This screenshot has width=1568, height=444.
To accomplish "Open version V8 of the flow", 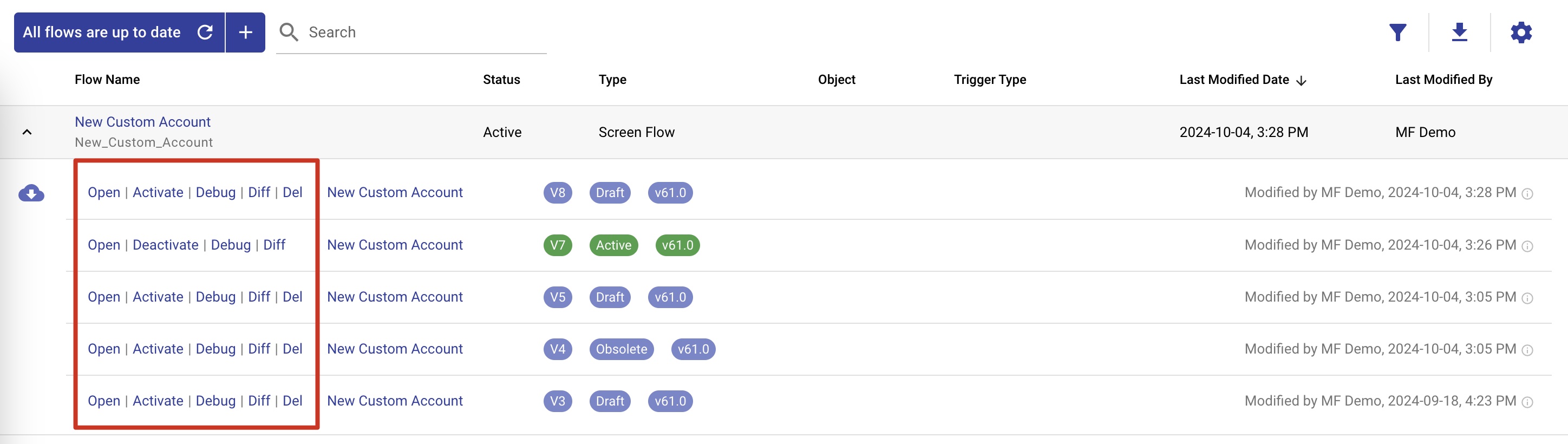I will [104, 192].
